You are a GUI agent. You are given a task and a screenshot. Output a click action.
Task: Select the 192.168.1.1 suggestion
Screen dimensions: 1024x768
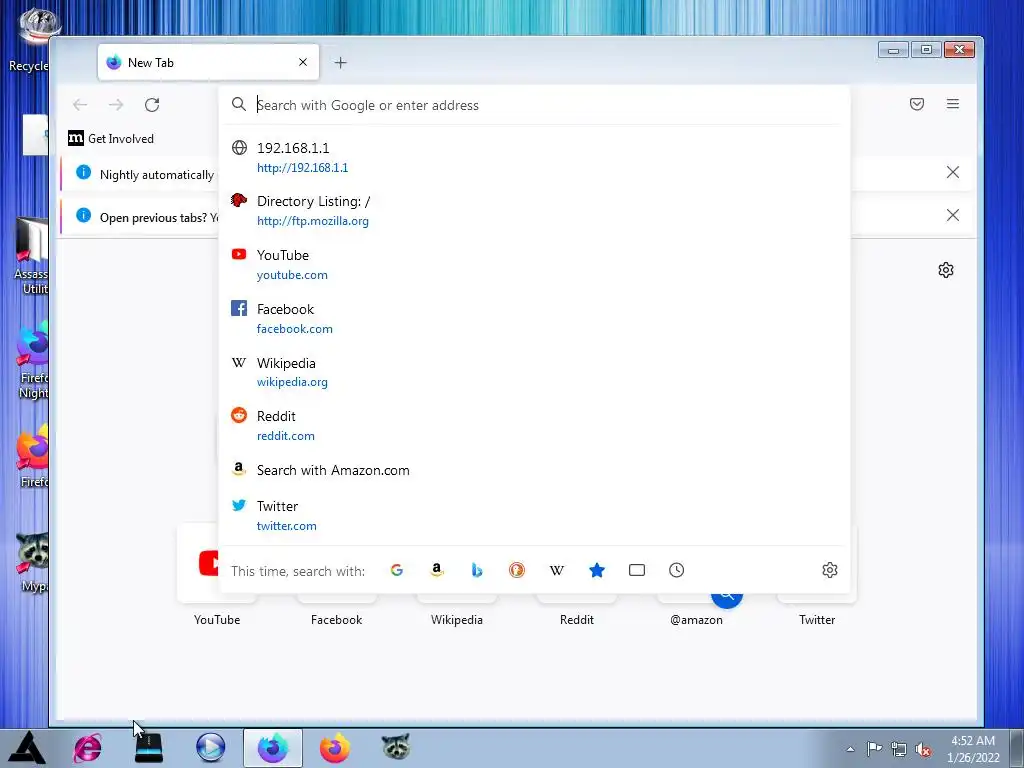click(x=534, y=157)
